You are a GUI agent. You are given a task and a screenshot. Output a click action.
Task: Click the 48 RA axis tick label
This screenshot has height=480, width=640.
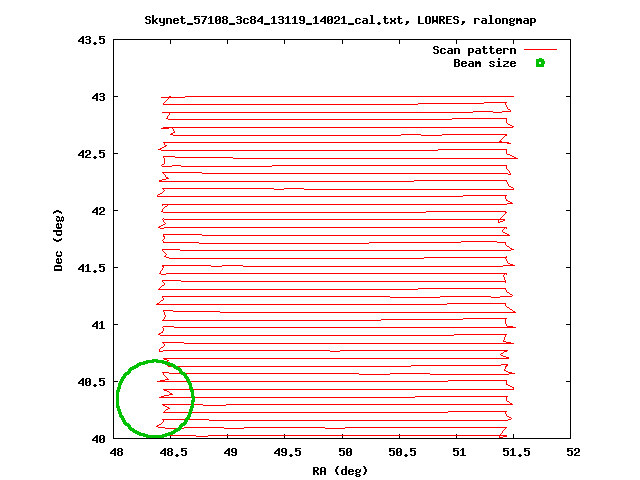point(116,452)
